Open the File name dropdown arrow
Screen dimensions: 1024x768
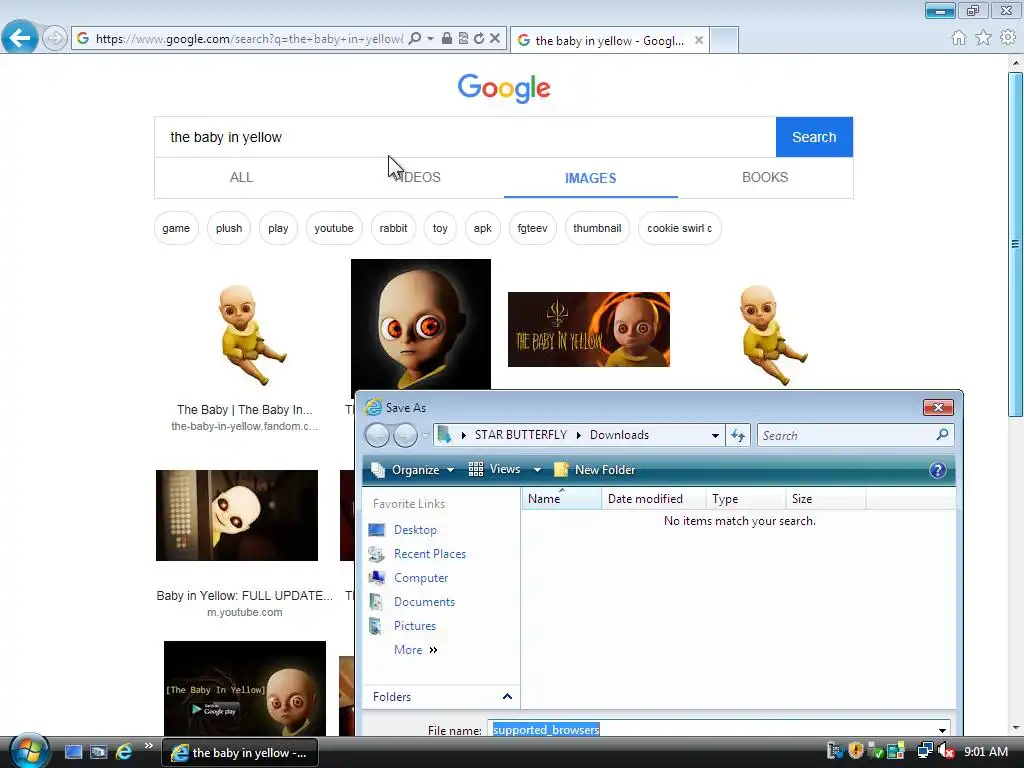(942, 730)
